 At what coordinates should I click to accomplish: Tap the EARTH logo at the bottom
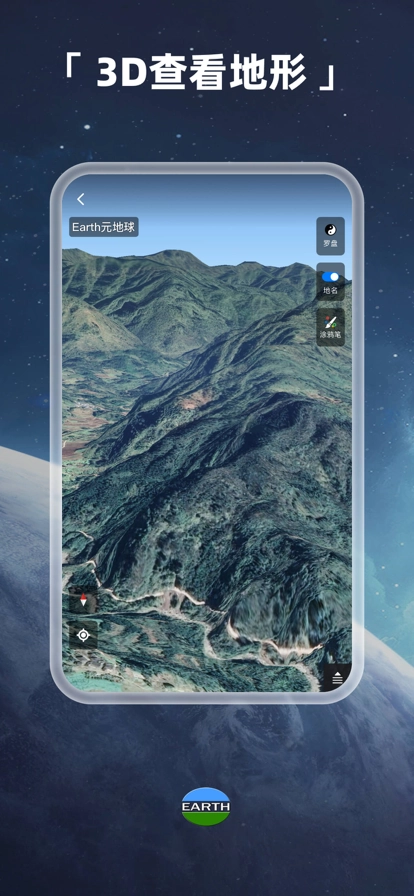206,806
